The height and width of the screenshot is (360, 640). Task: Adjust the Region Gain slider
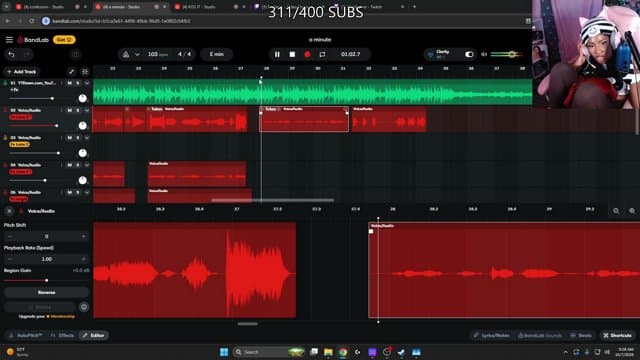pos(47,280)
